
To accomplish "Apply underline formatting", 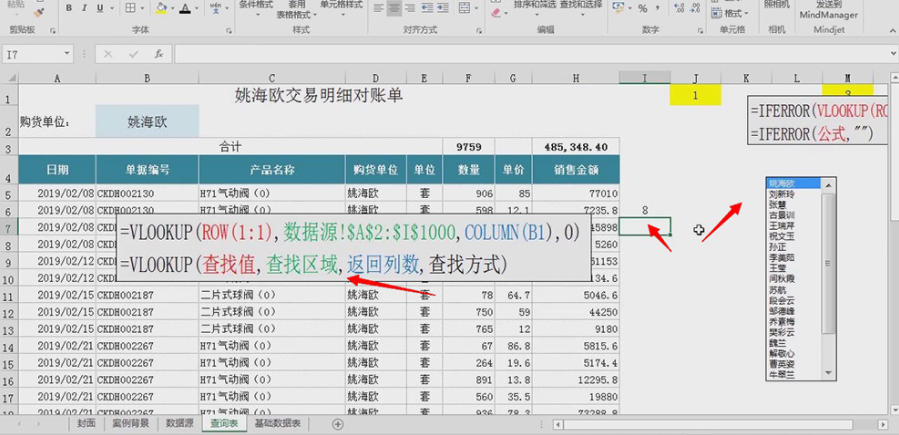I will [x=100, y=8].
